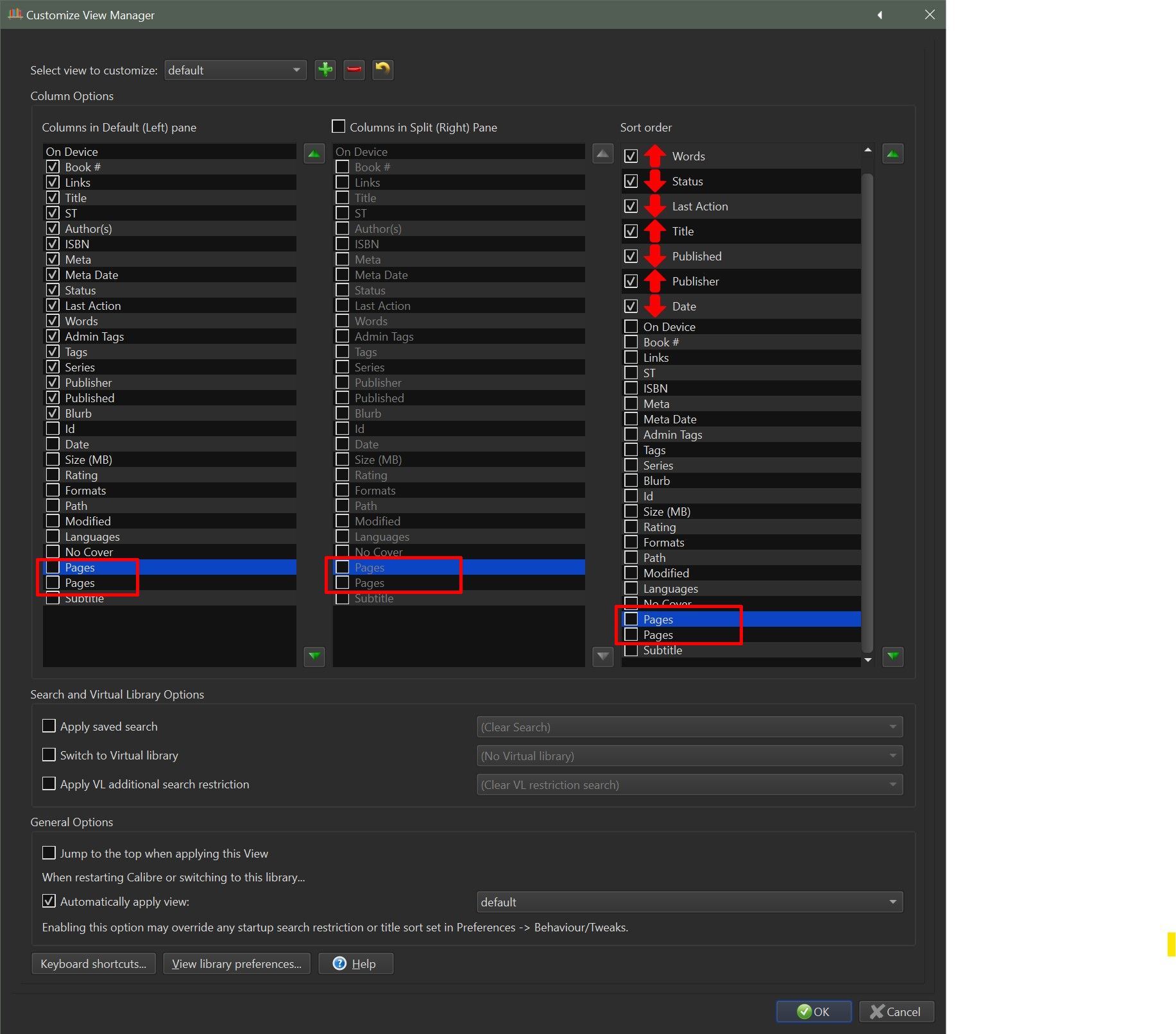Screen dimensions: 1176x1034
Task: Open the Automatically apply view dropdown
Action: click(690, 902)
